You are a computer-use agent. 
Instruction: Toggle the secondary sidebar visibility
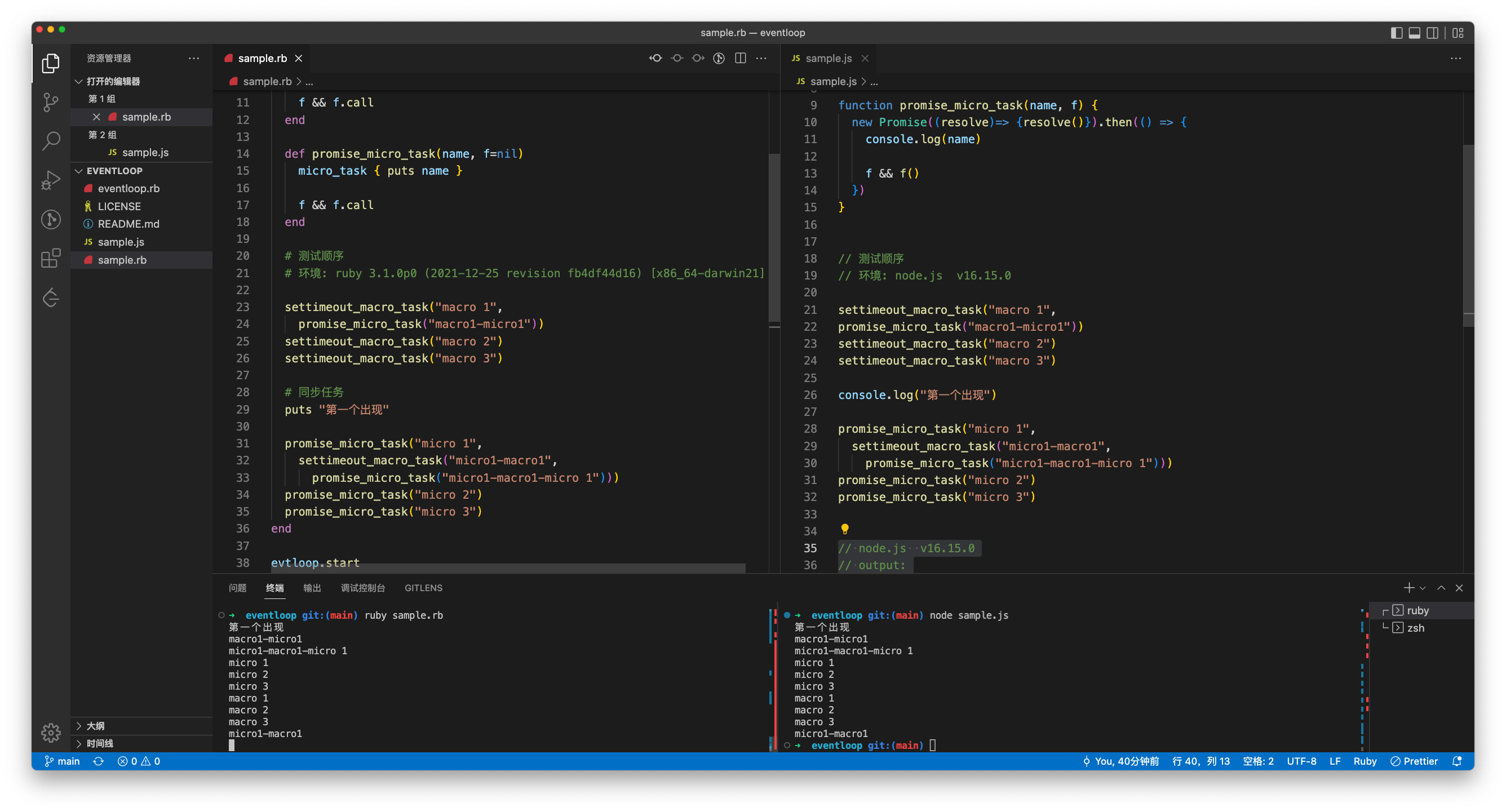point(1432,33)
